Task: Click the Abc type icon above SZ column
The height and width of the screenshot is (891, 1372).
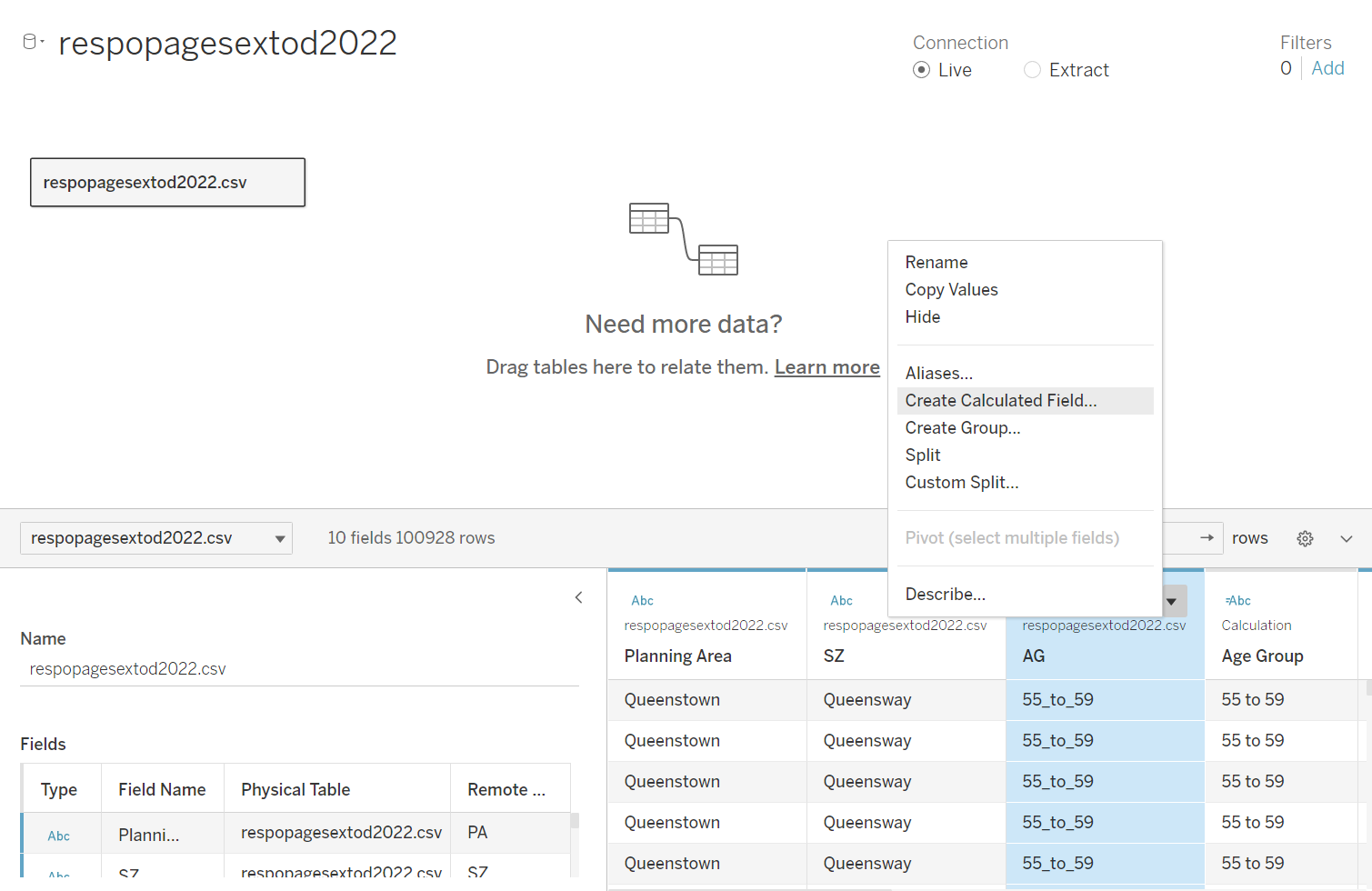Action: pos(841,600)
